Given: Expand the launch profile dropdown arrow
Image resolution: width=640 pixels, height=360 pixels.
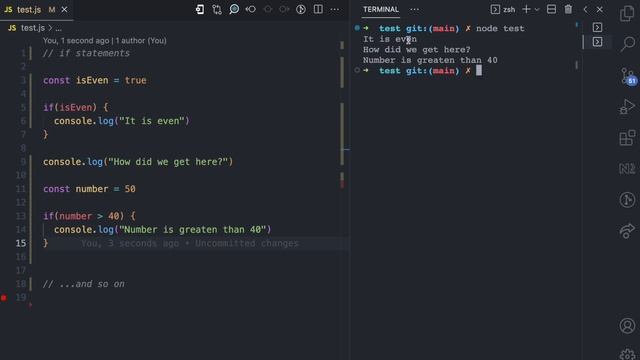Looking at the screenshot, I should (537, 9).
